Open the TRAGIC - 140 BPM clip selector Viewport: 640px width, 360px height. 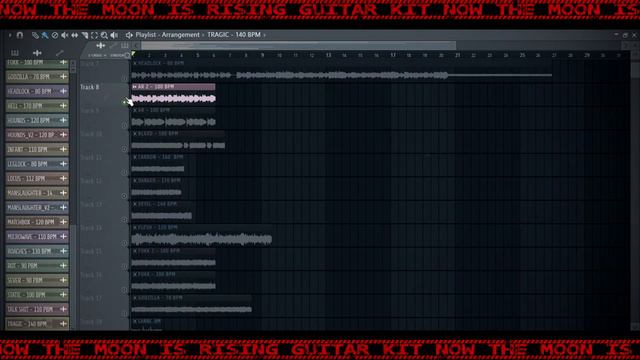coord(234,35)
